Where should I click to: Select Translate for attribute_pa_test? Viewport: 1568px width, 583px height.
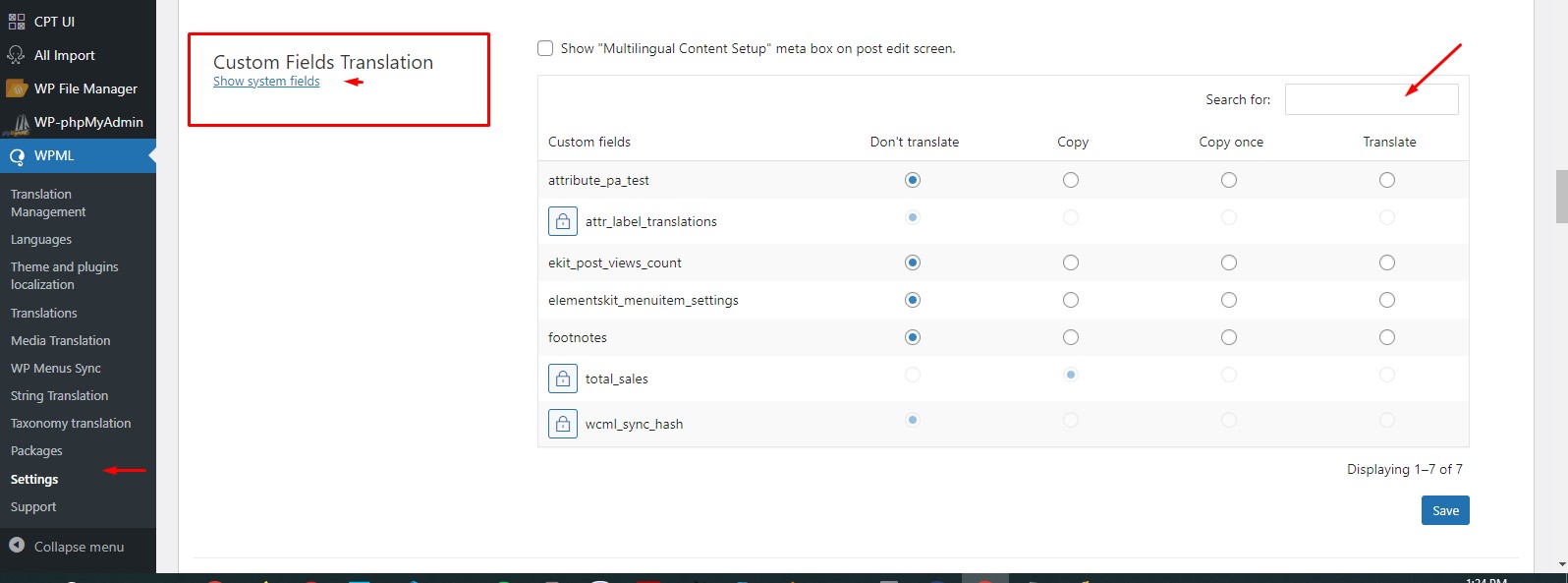[1387, 180]
